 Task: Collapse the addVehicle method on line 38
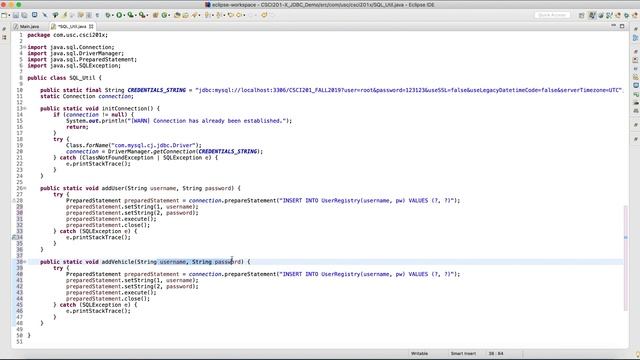coord(24,262)
